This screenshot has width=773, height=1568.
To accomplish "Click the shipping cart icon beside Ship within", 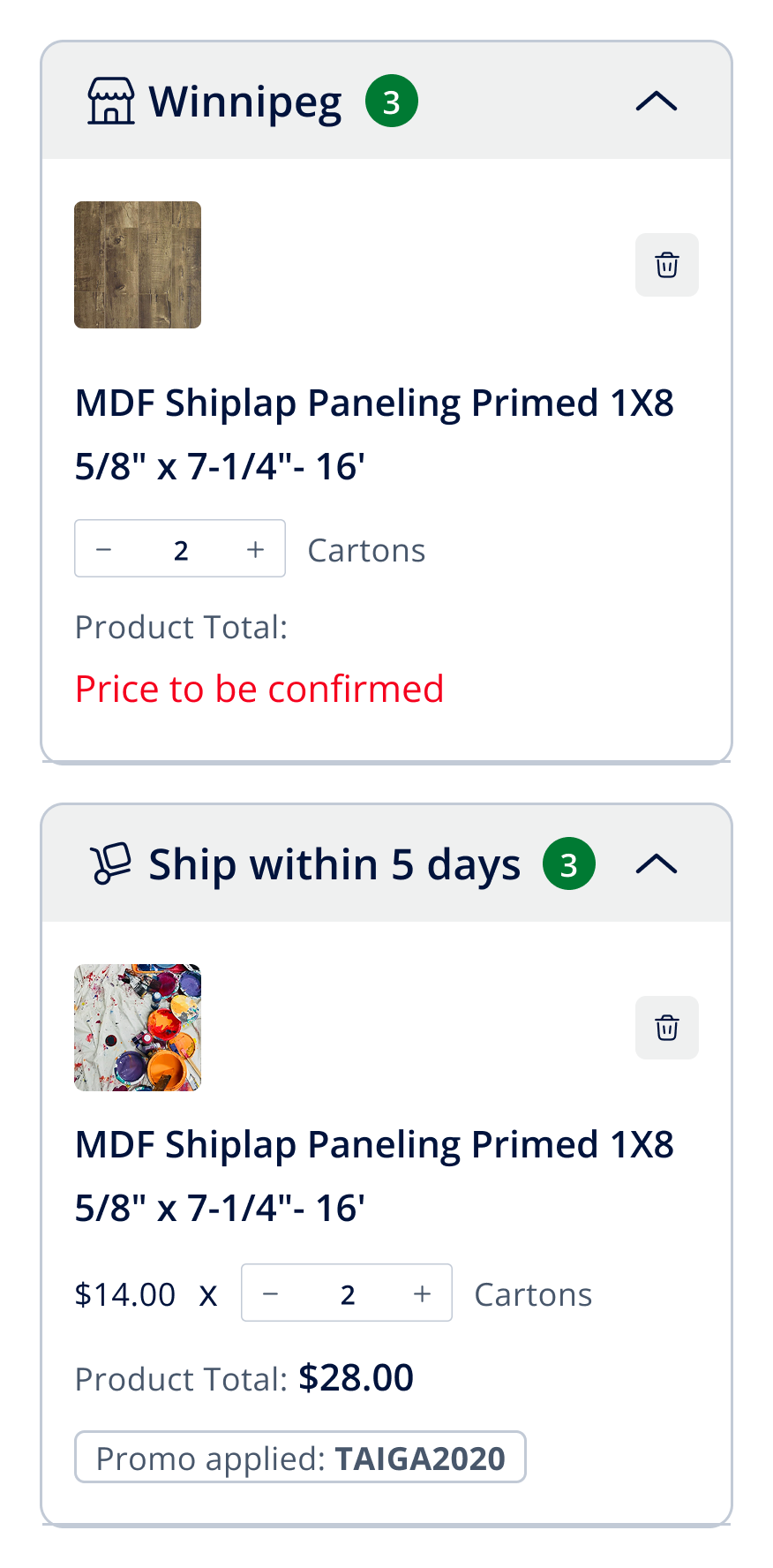I will coord(111,863).
